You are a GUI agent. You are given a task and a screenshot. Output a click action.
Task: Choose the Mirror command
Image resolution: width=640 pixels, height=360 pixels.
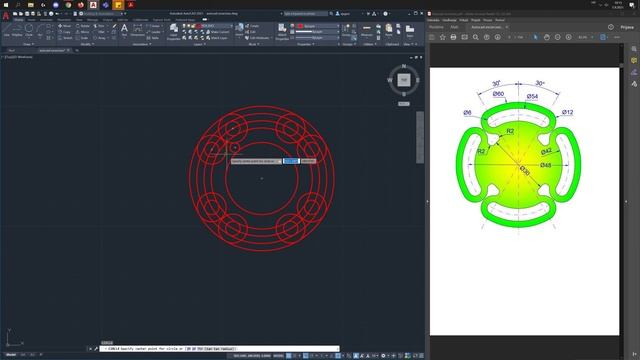pyautogui.click(x=83, y=32)
